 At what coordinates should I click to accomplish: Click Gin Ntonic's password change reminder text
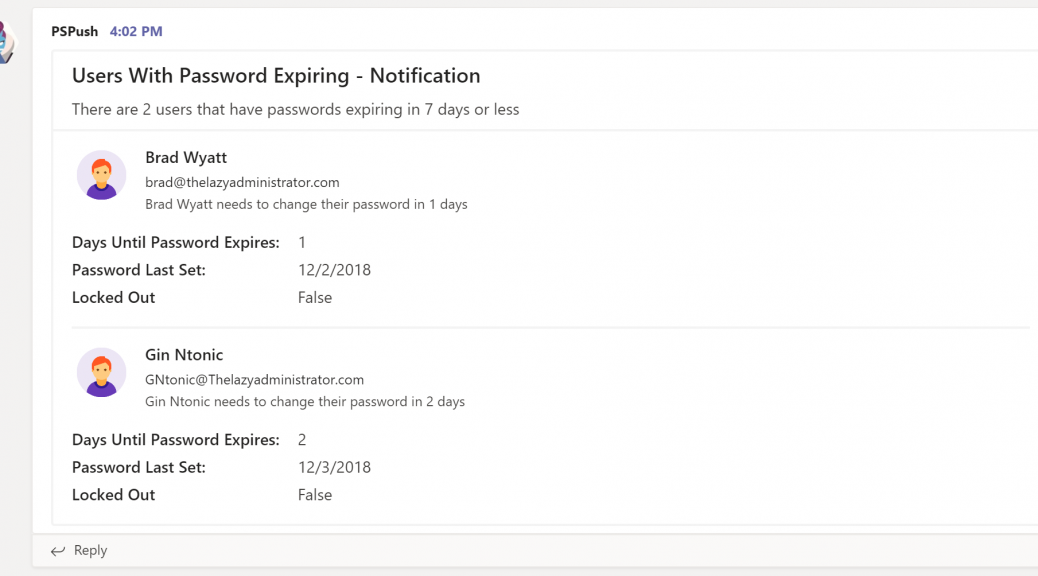305,401
